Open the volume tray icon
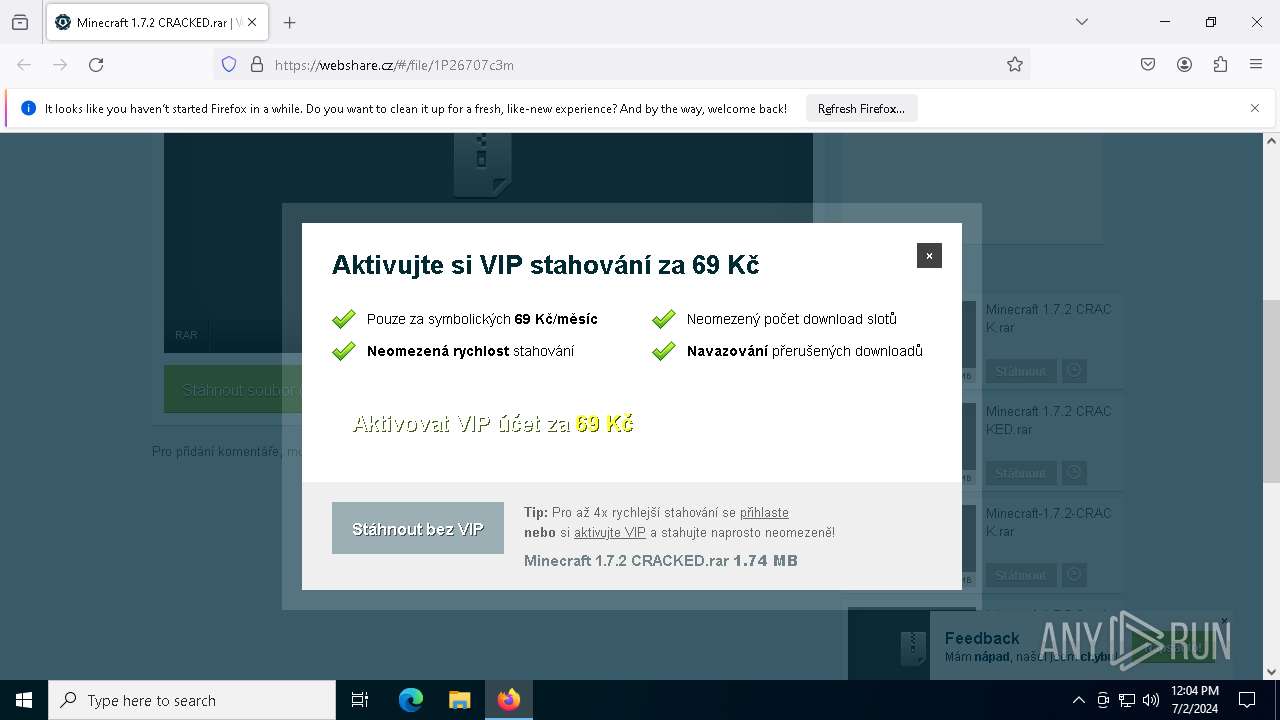Image resolution: width=1280 pixels, height=720 pixels. (1151, 700)
